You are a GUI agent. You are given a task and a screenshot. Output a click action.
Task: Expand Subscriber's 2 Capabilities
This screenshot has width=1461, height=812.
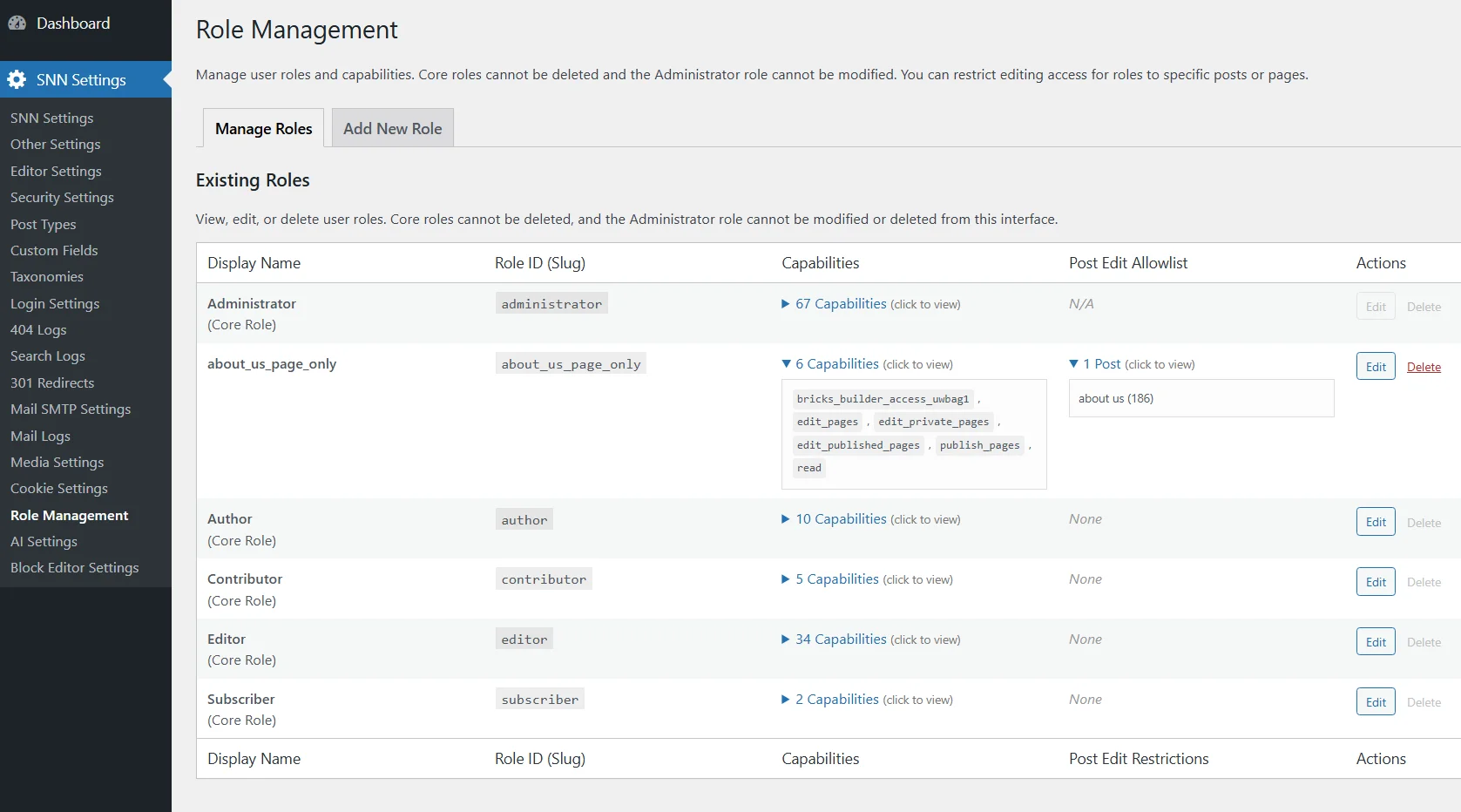click(x=836, y=700)
